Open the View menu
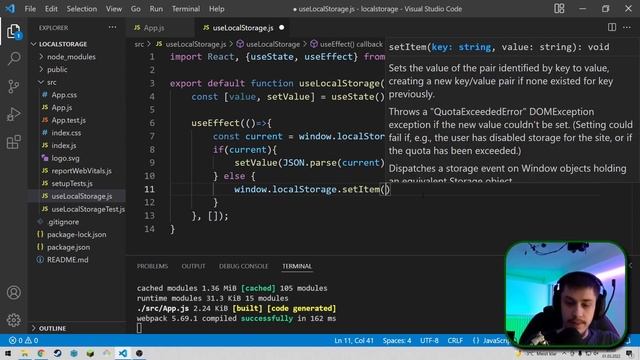 113,9
